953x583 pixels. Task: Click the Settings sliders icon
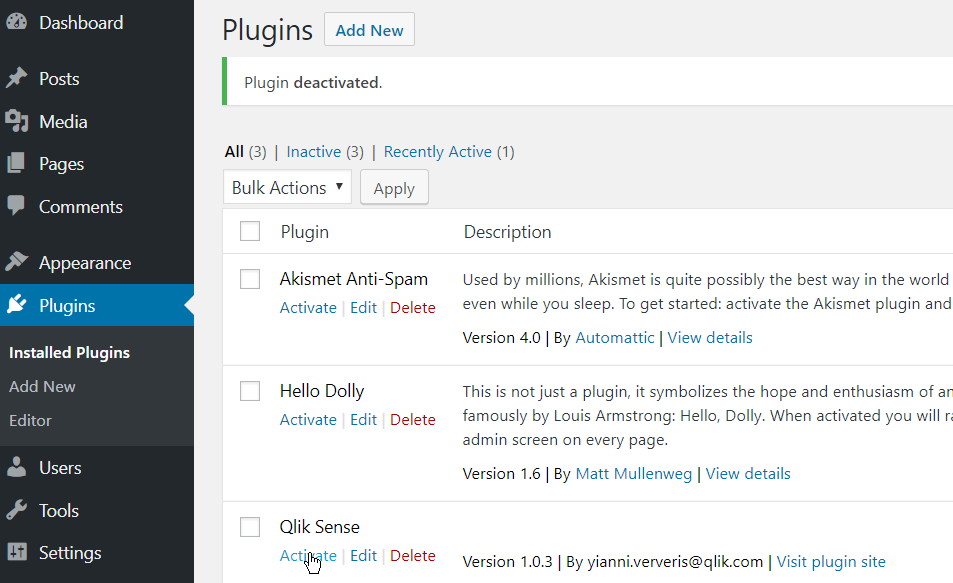tap(16, 552)
